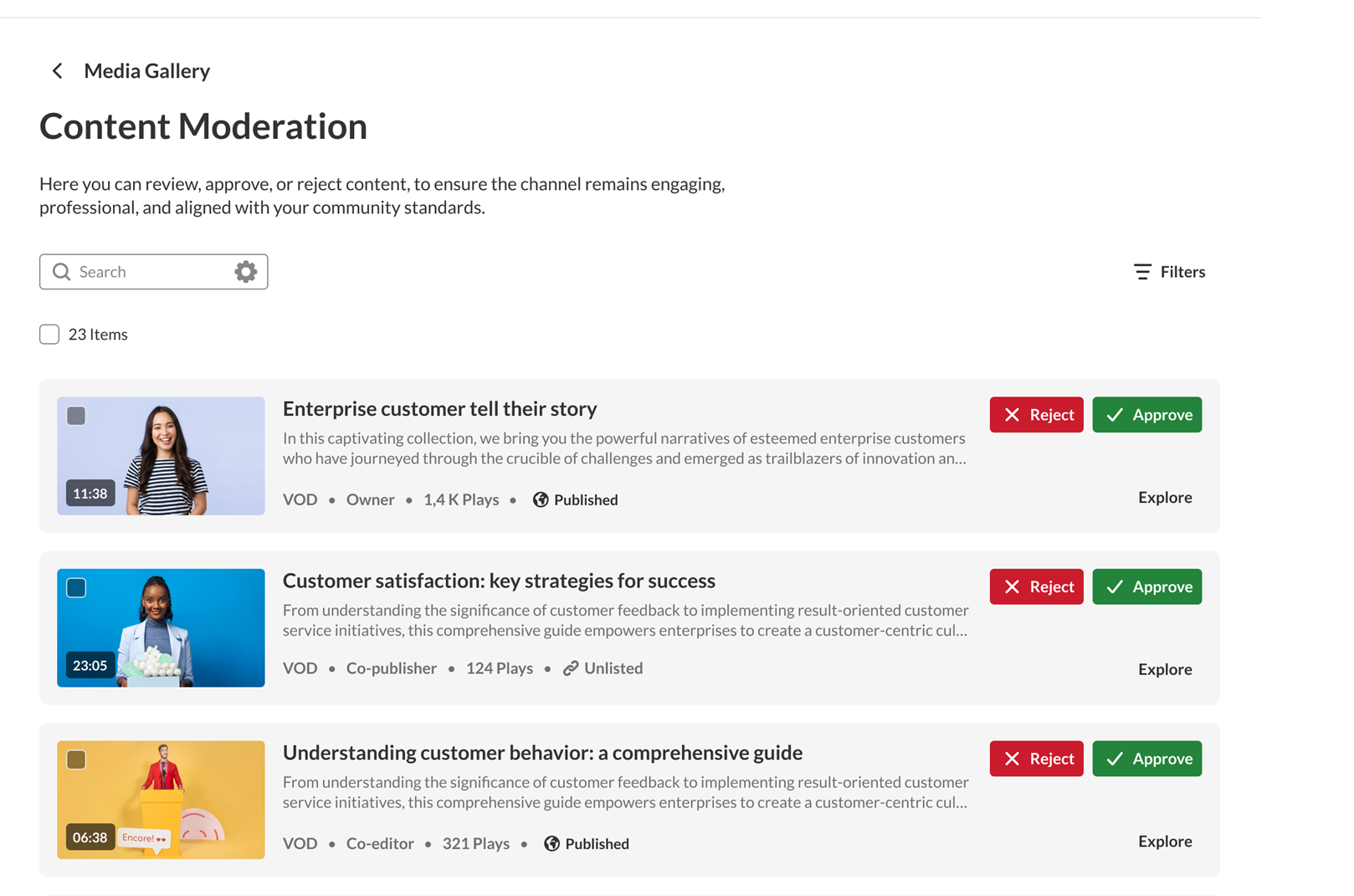Click the back arrow beside Media Gallery
The width and height of the screenshot is (1354, 896).
[57, 71]
